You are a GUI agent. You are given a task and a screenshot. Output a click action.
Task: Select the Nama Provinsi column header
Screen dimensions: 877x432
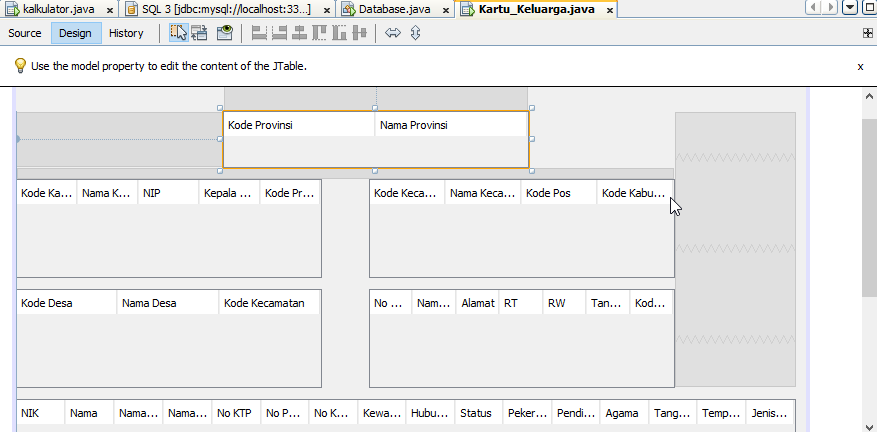(x=451, y=125)
